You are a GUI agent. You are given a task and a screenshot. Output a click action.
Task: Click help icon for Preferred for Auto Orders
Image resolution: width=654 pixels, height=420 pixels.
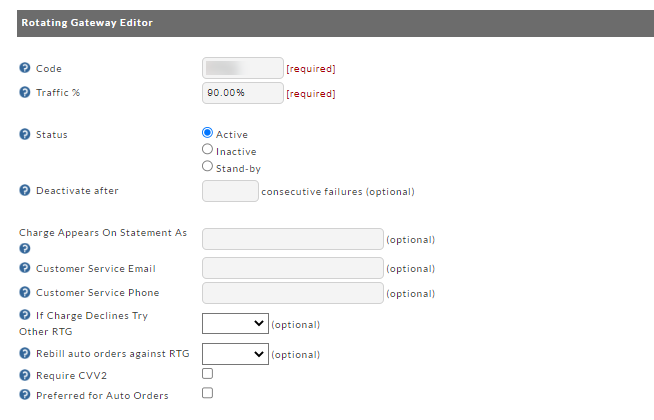point(25,395)
